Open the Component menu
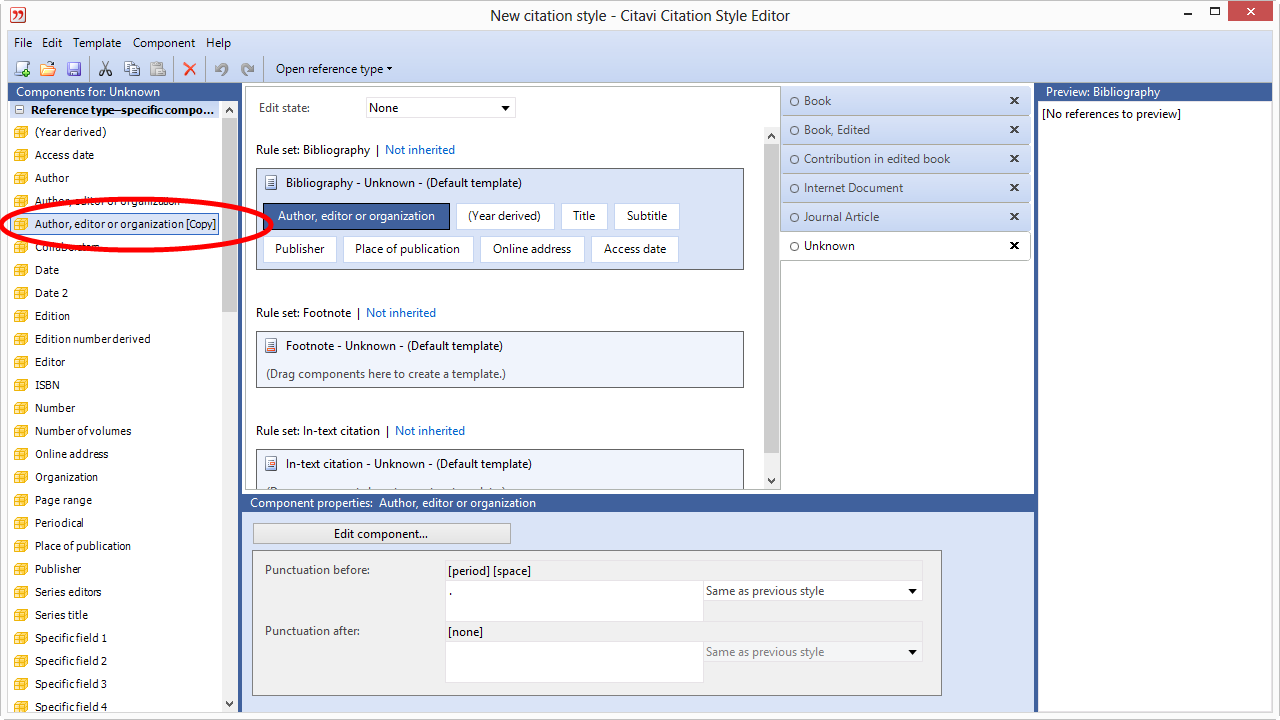The height and width of the screenshot is (720, 1280). tap(164, 43)
